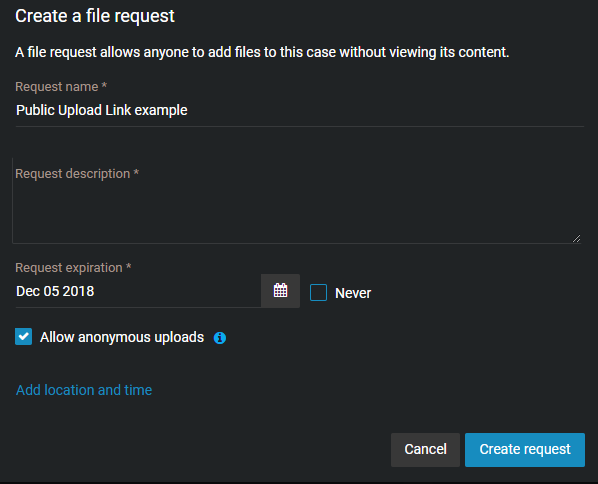Submit with the Create request button

pos(525,450)
